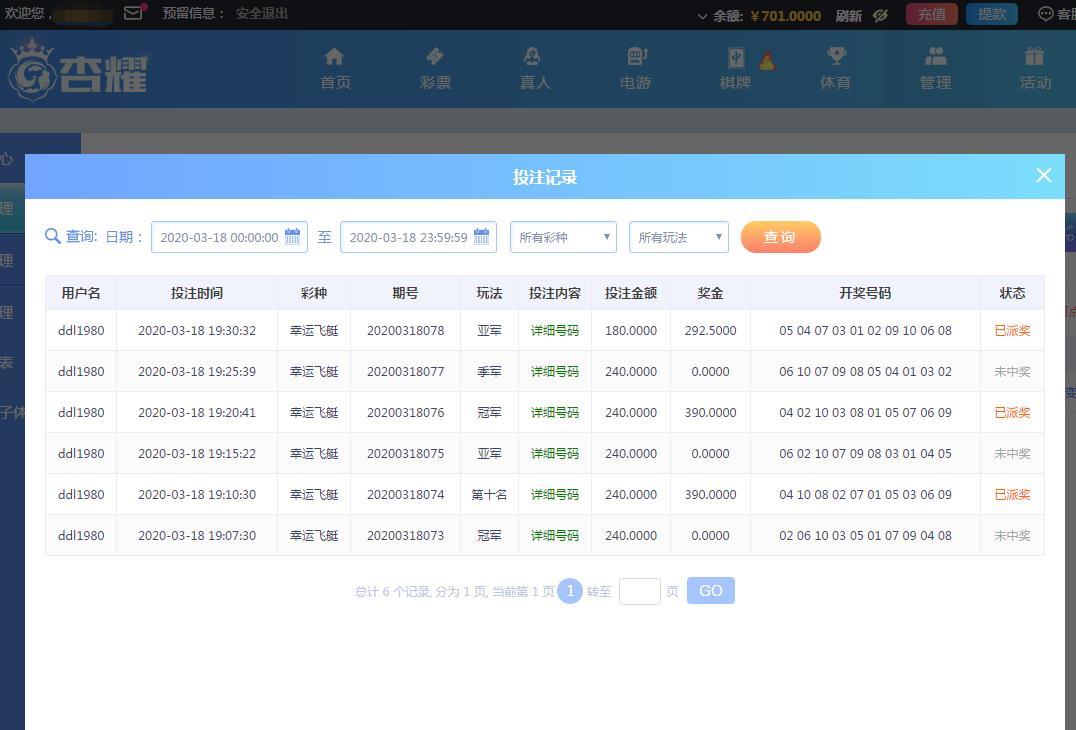Open the 首页 home icon

point(335,57)
